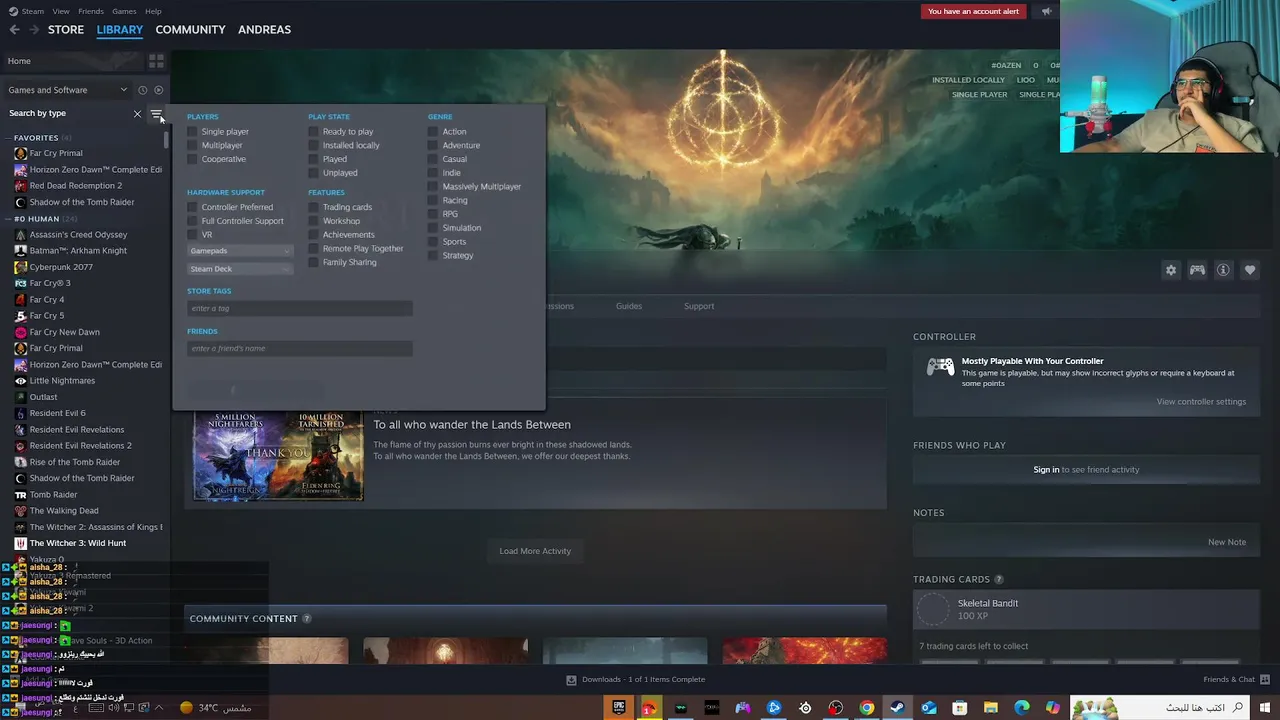
Task: Open Outlook from the taskbar
Action: (929, 708)
